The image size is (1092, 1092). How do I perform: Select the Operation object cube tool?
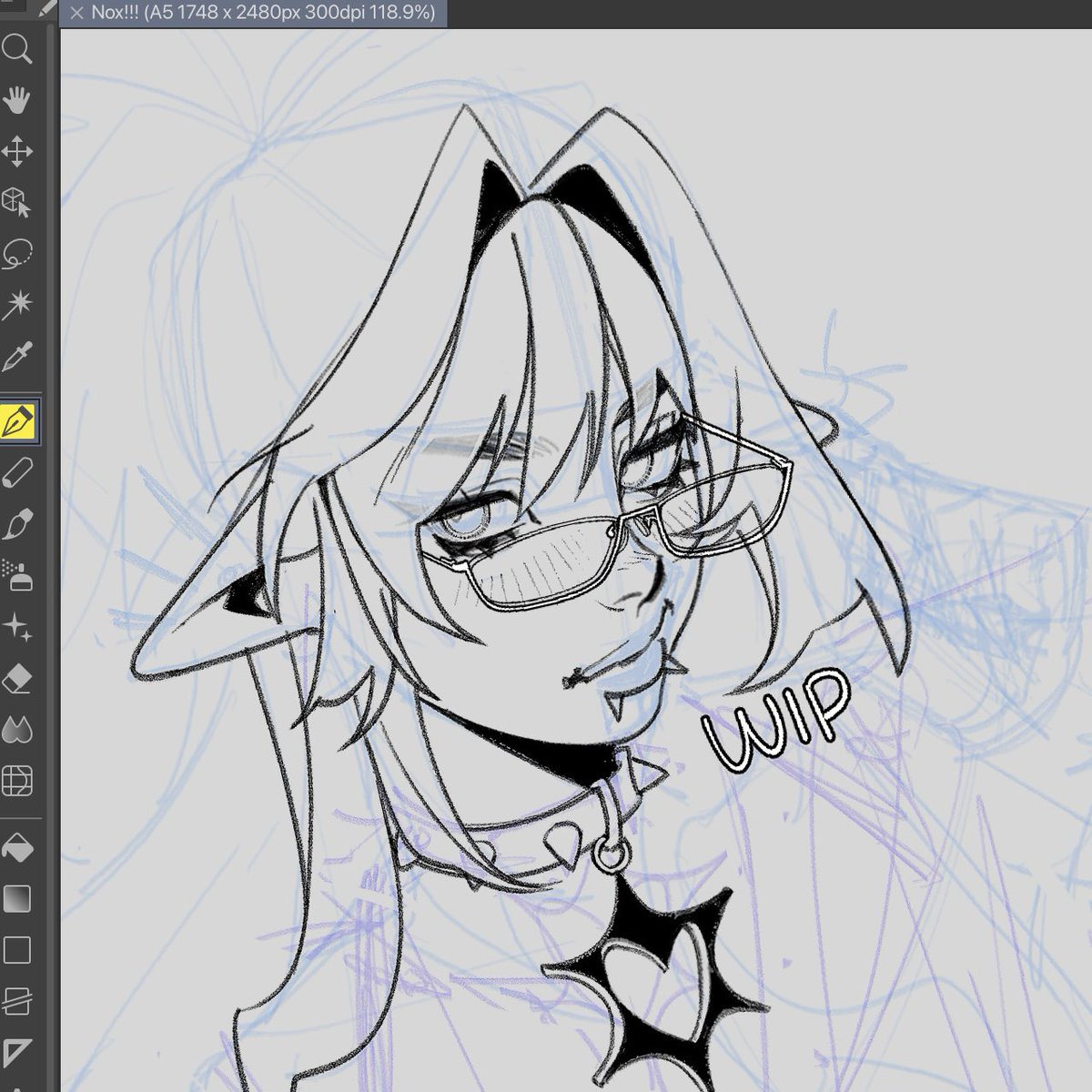pyautogui.click(x=17, y=203)
